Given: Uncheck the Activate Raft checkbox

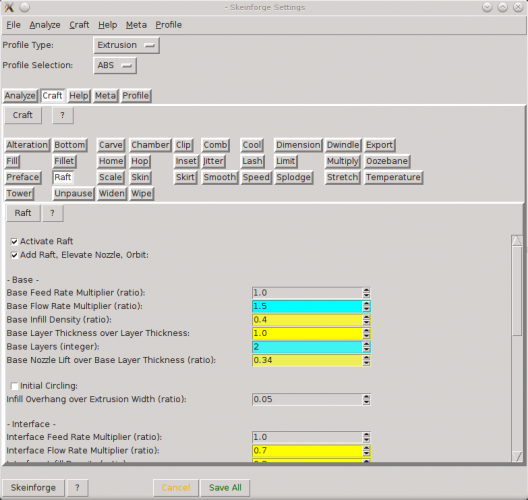Looking at the screenshot, I should (x=14, y=242).
